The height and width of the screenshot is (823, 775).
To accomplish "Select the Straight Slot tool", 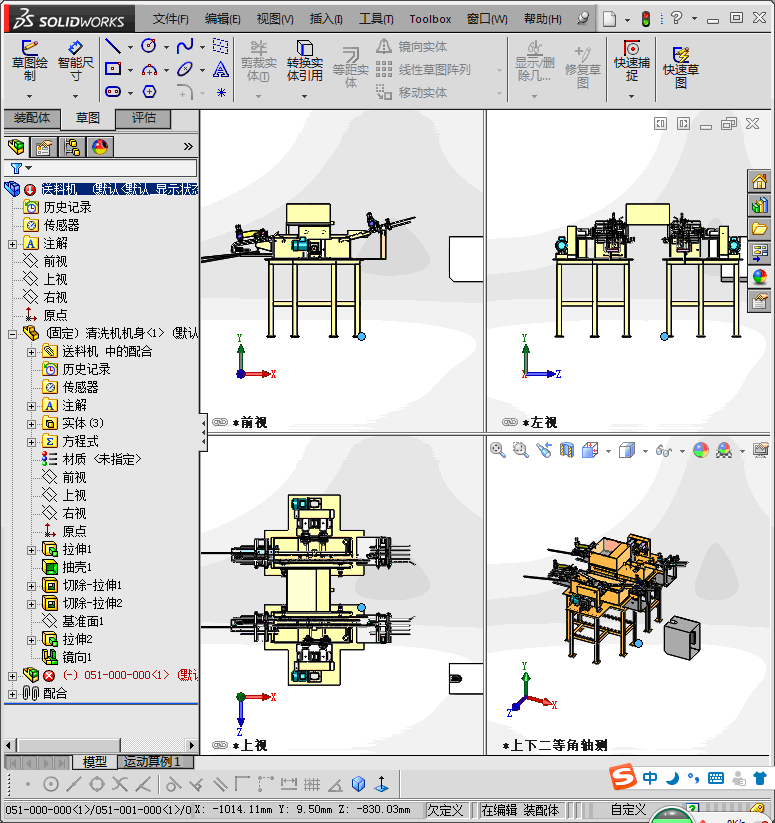I will tap(113, 92).
